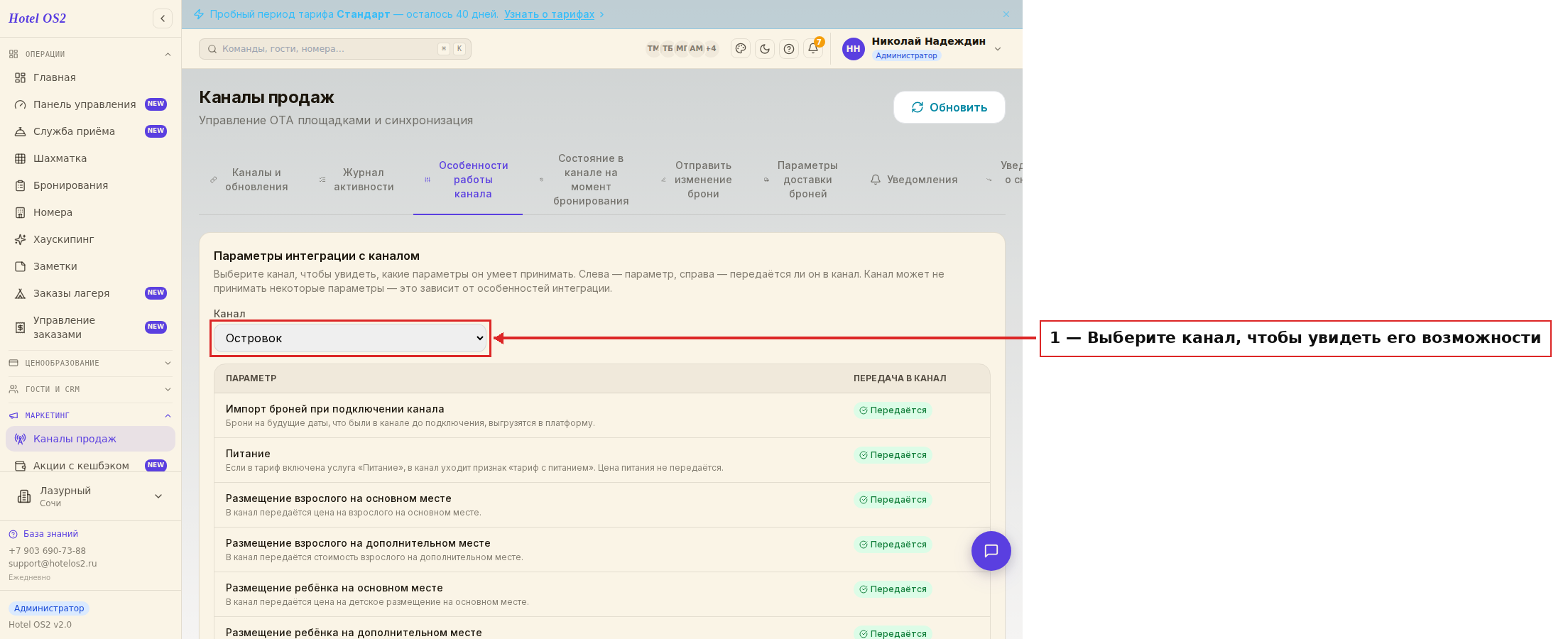
Task: Click the Номера building icon
Action: point(21,212)
